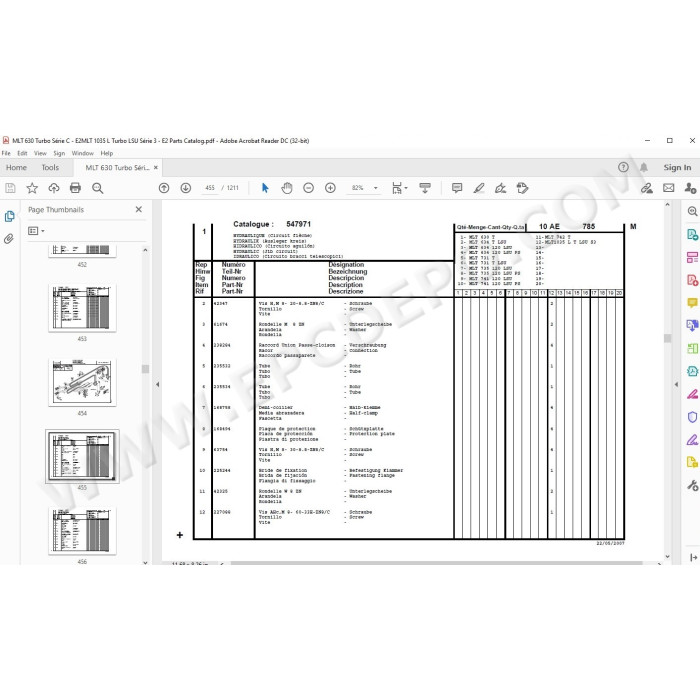This screenshot has height=700, width=700.
Task: Click the Sign In button
Action: click(677, 167)
